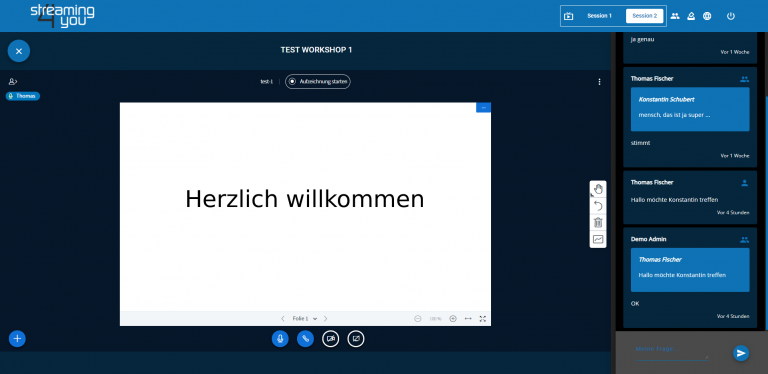Open the user list toggle icon

click(x=13, y=82)
